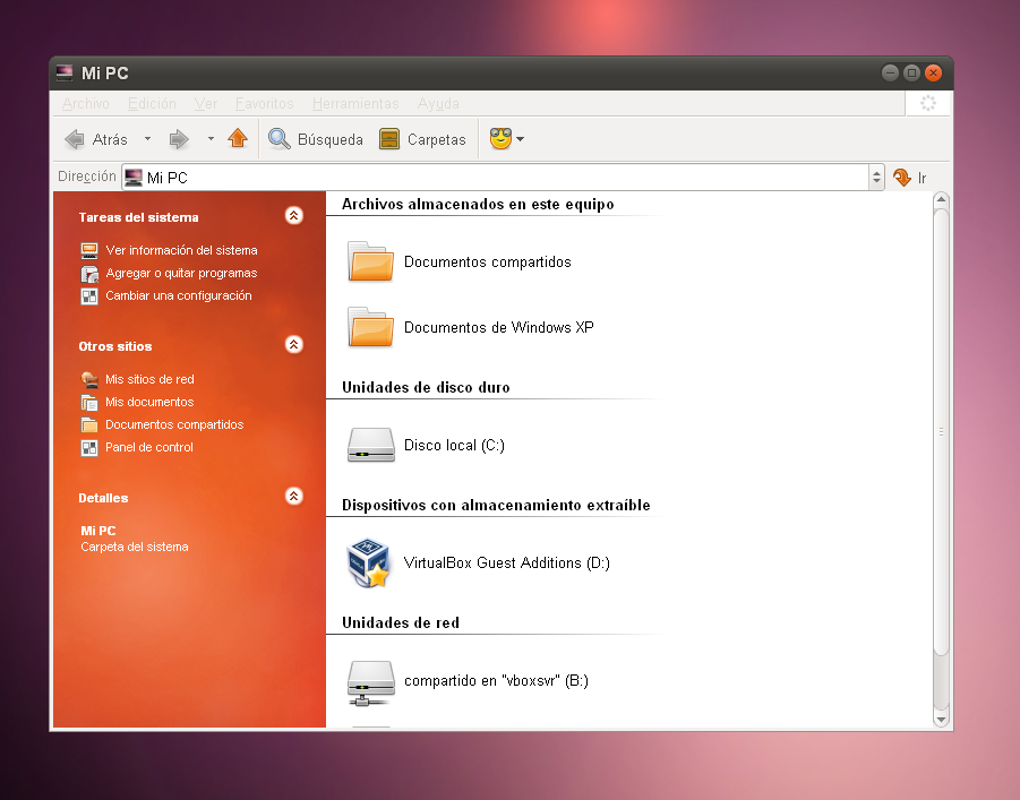Open Panel de control sidebar link
The image size is (1020, 800).
149,447
